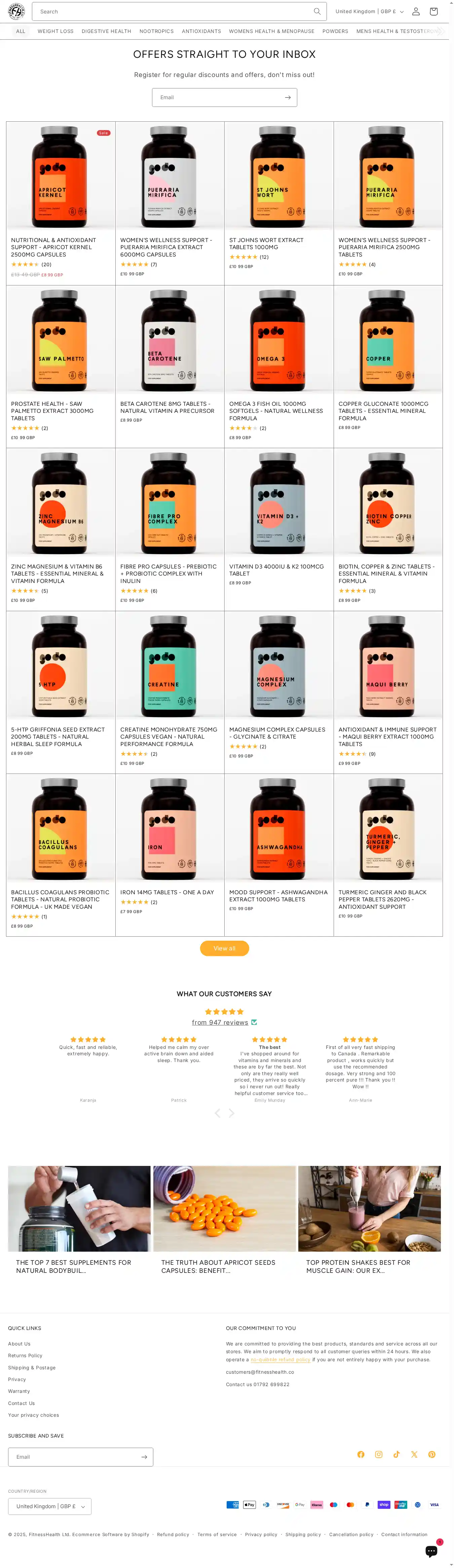Open the Ashwagandha bottle product image
Viewport: 454px width, 1568px height.
[x=279, y=828]
